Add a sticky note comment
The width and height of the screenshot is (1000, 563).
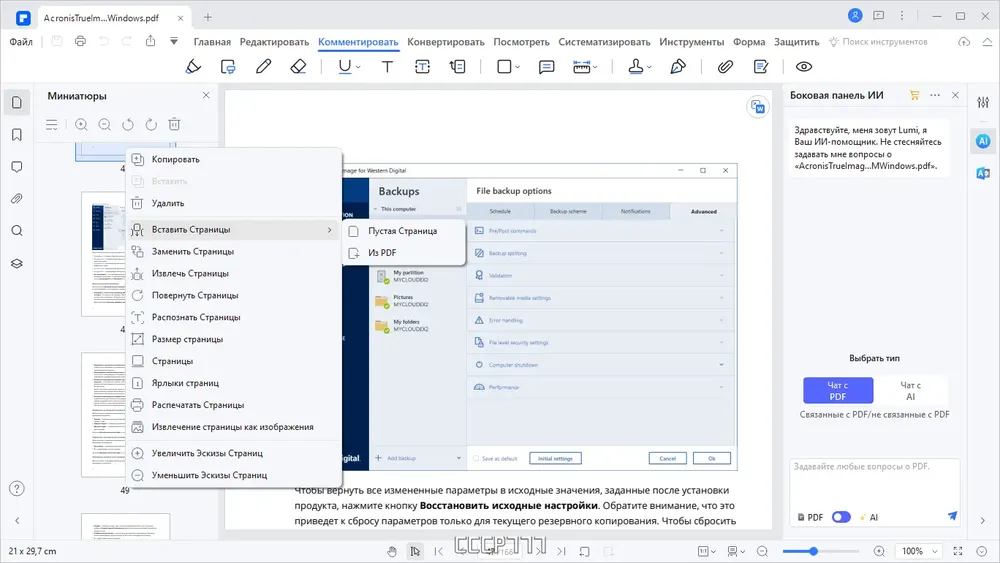point(546,66)
